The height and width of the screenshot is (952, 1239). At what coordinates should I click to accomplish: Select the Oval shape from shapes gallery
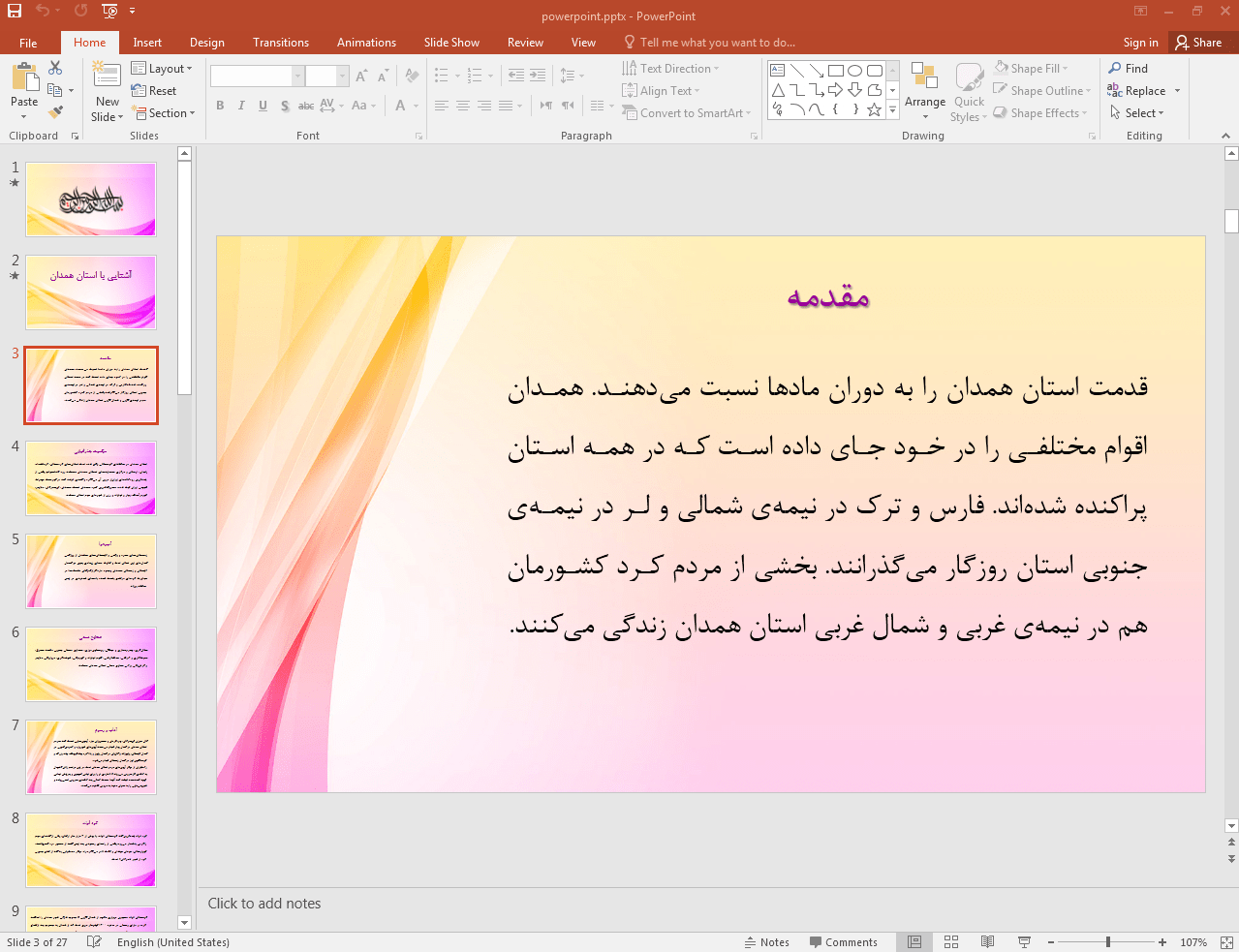853,69
